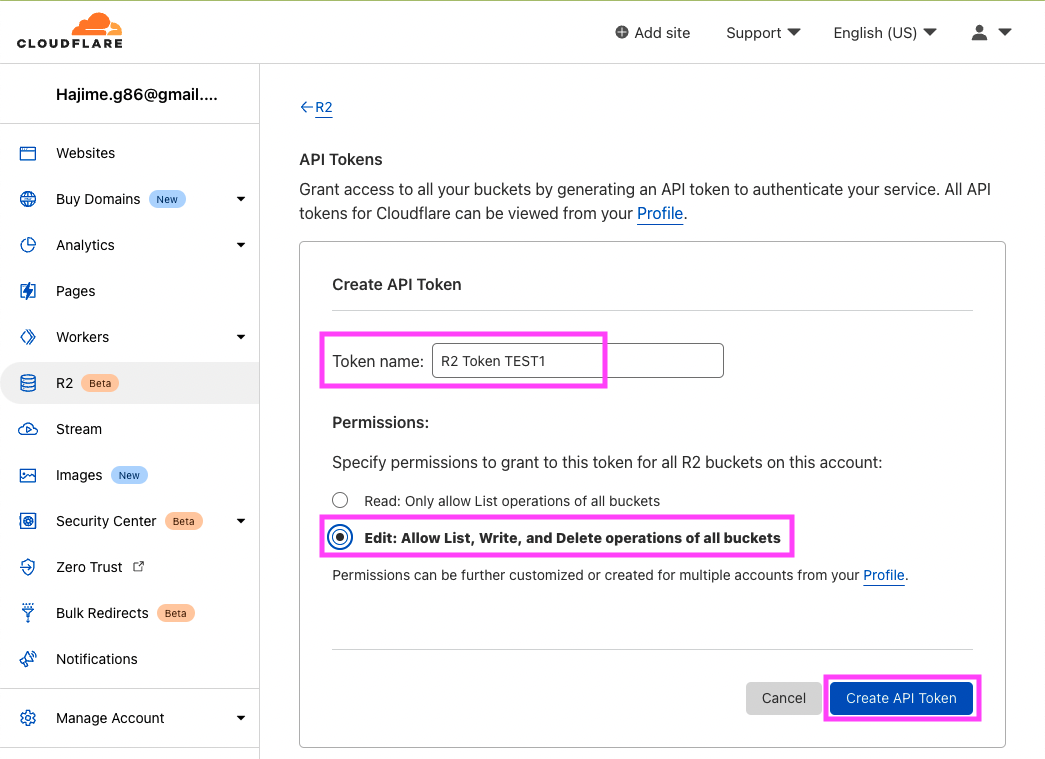1045x759 pixels.
Task: Click the Cancel button
Action: pos(783,698)
